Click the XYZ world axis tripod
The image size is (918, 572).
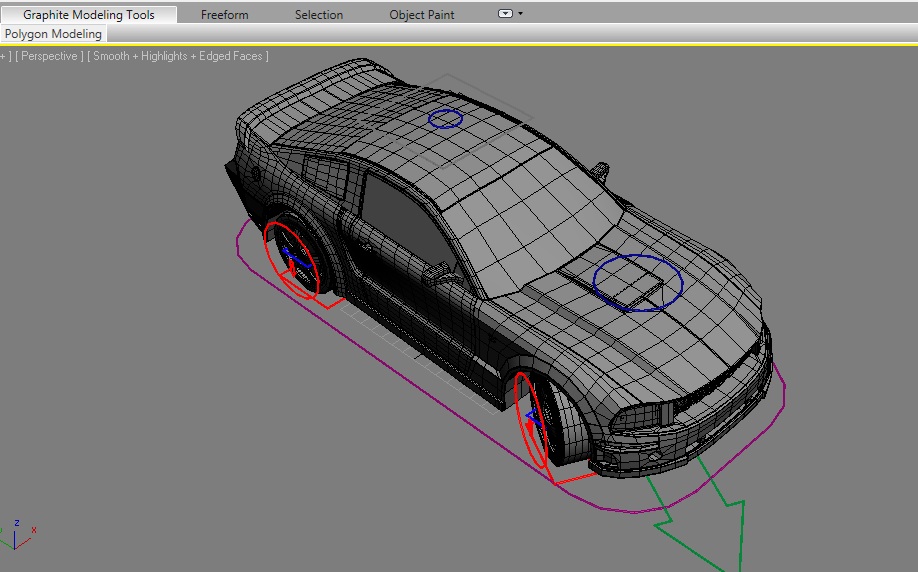[18, 536]
